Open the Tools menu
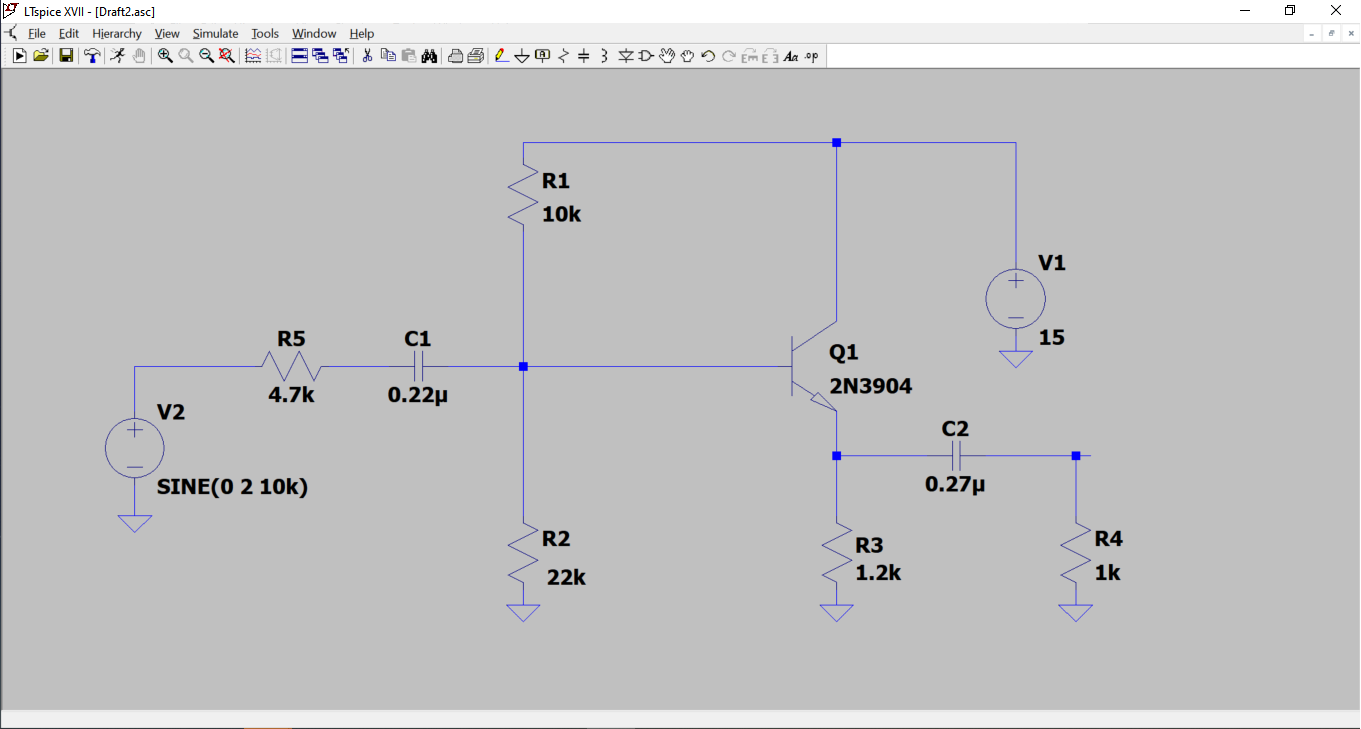This screenshot has height=729, width=1361. 264,33
